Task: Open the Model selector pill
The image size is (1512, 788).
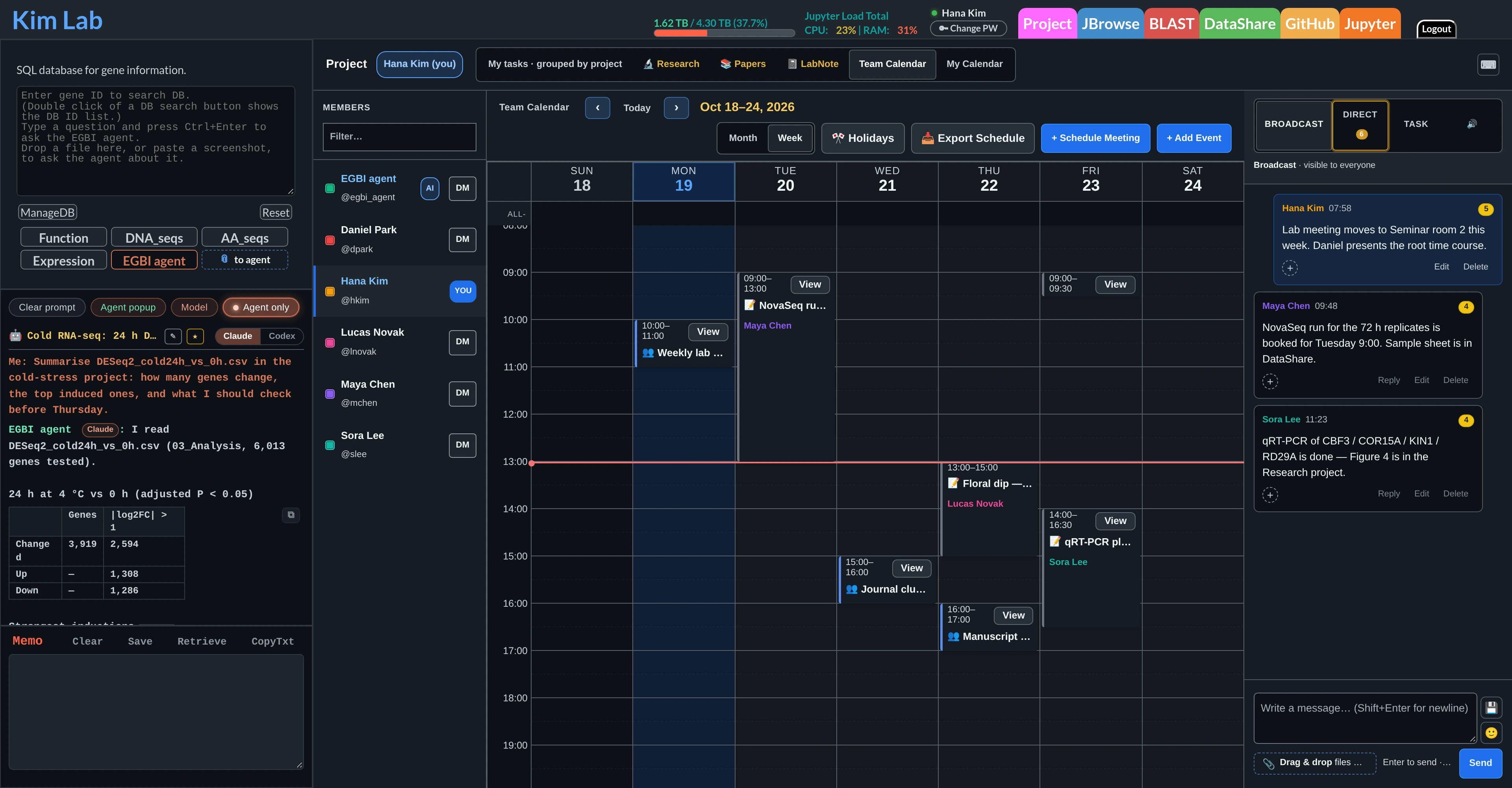Action: (x=194, y=307)
